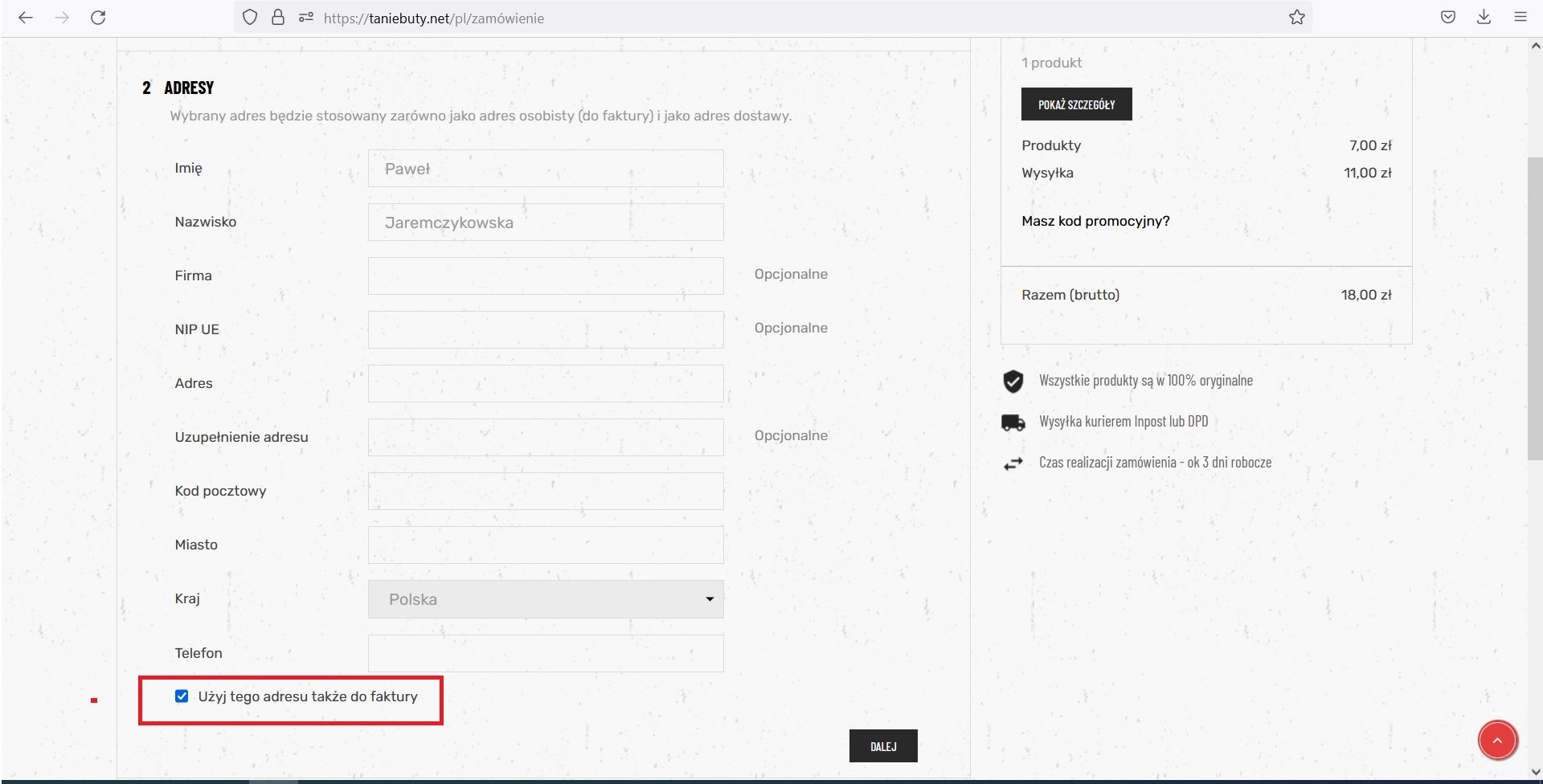Open site permissions icon in address bar
Screen dimensions: 1543x784
305,18
